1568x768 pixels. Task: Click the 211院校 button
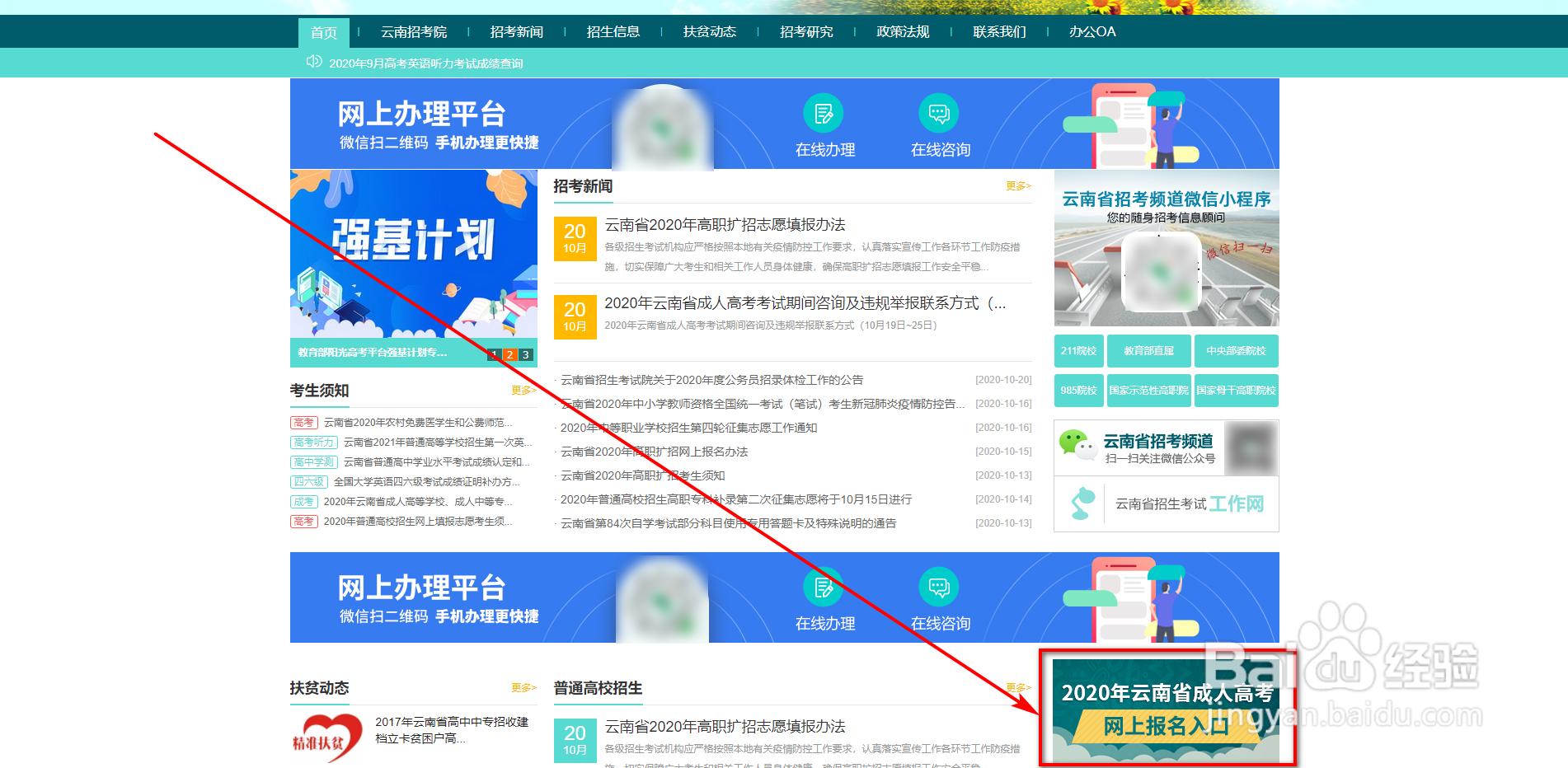click(1079, 351)
